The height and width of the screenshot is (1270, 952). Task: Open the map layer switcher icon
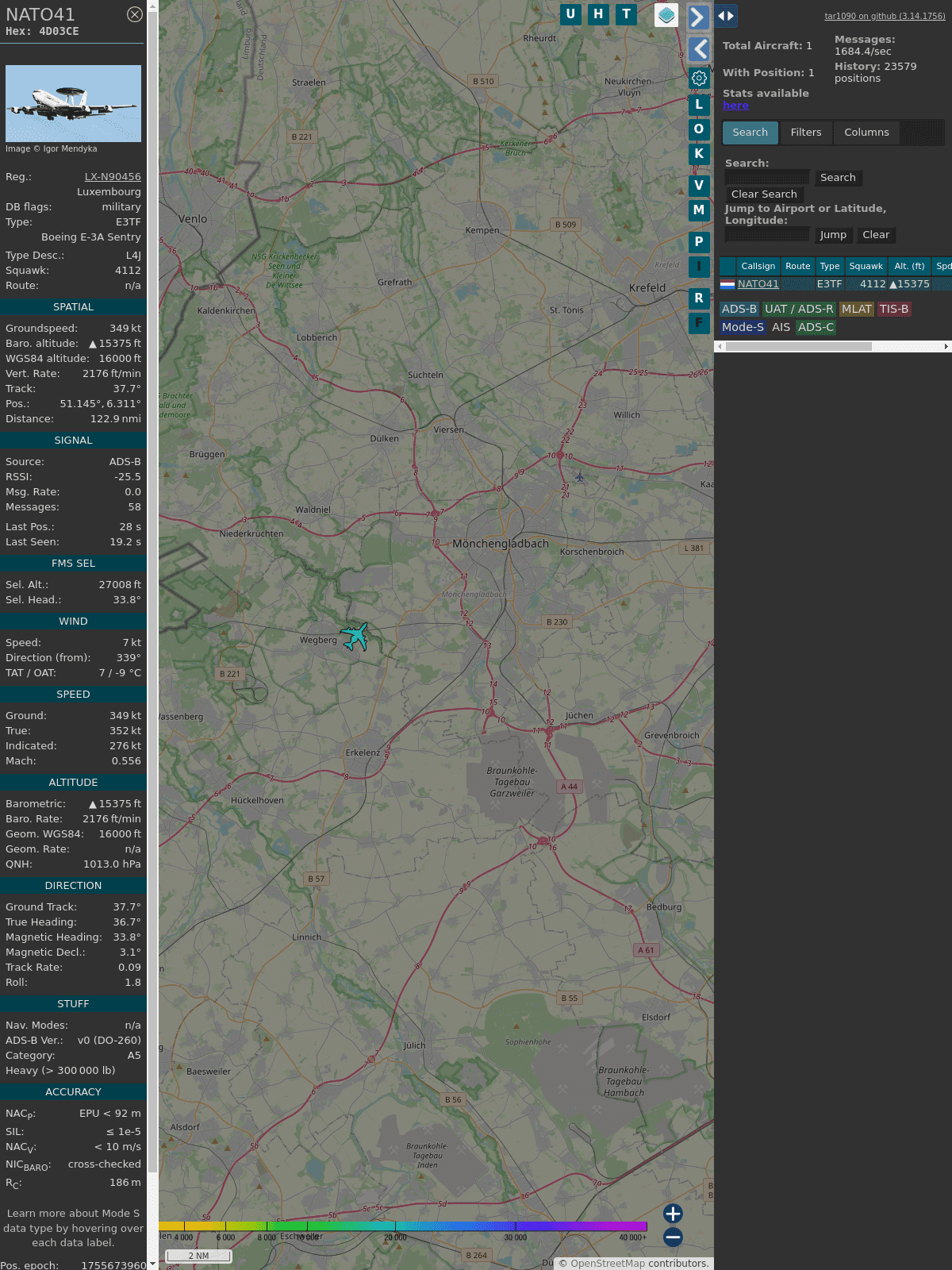[666, 15]
